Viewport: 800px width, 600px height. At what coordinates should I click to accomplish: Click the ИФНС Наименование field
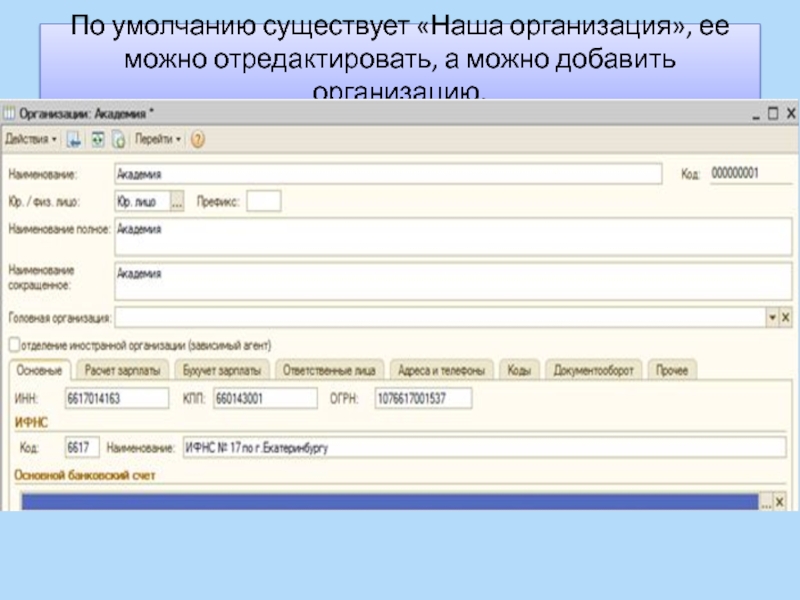click(482, 447)
